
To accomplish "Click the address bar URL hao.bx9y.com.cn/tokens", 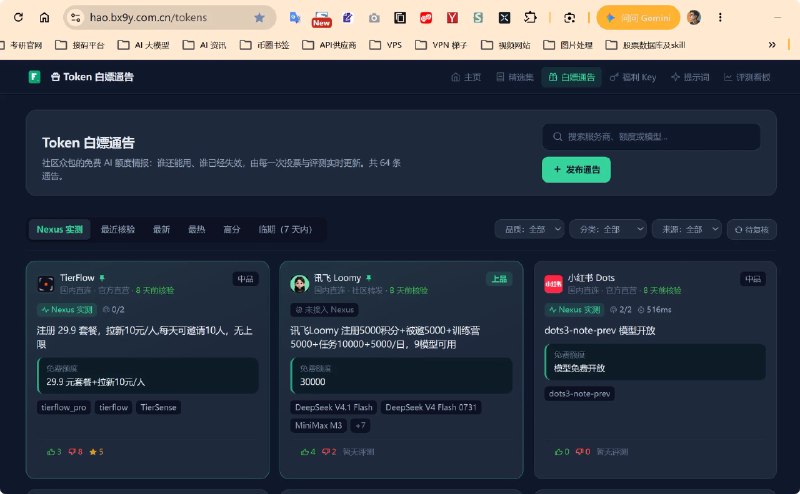I will click(148, 18).
